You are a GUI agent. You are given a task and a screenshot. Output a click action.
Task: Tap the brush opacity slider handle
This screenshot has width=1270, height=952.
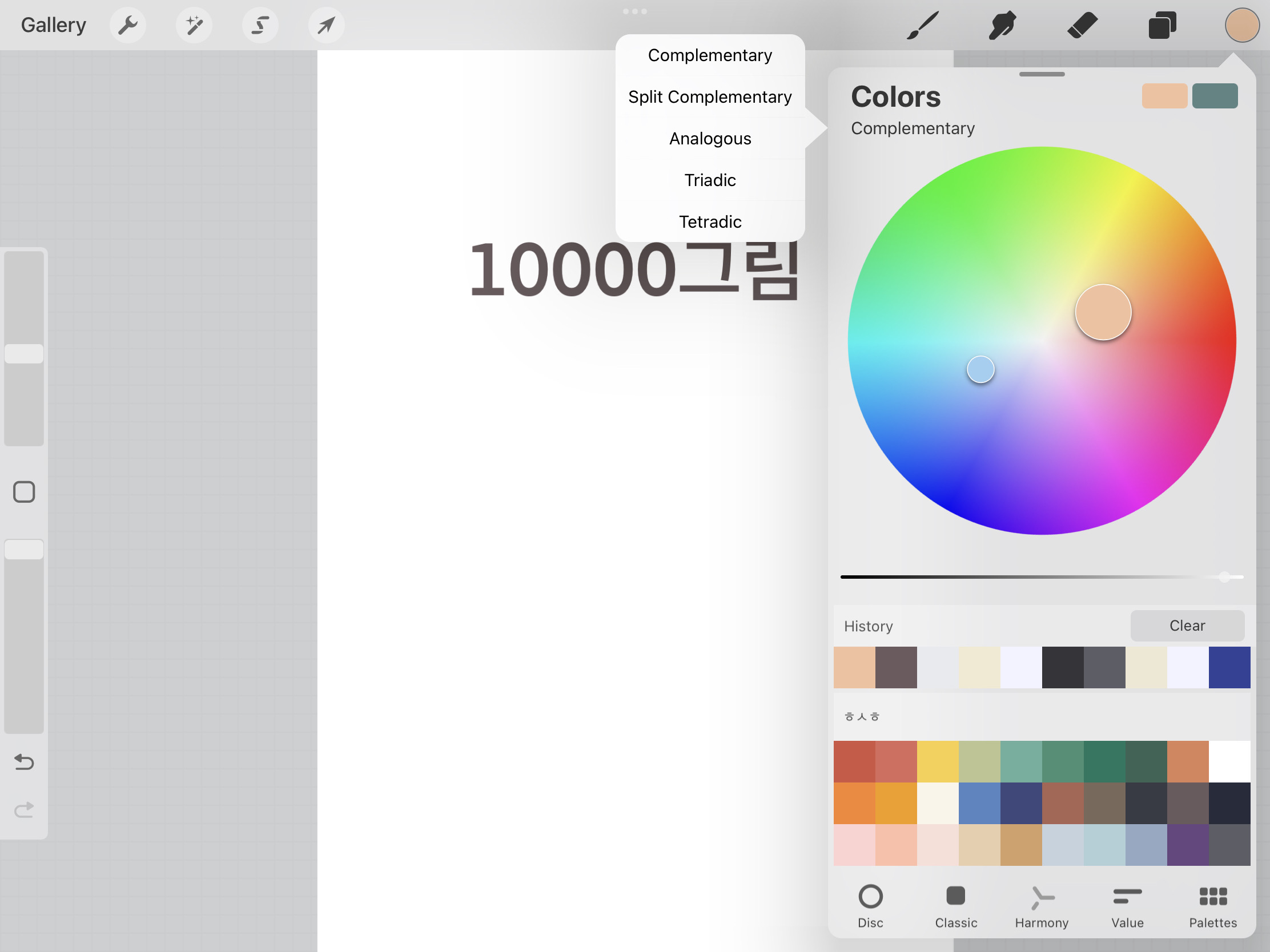point(24,549)
